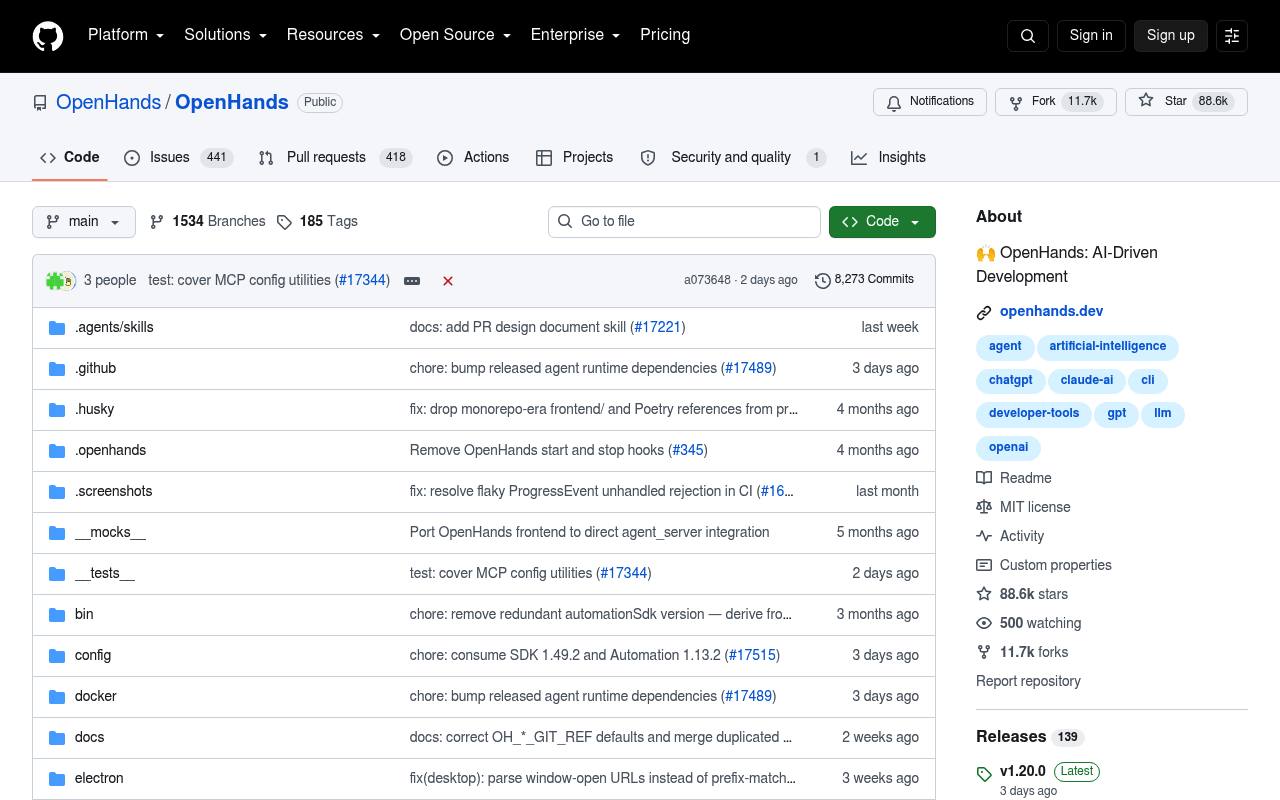Open the 8,273 Commits history
This screenshot has width=1280, height=800.
tap(864, 280)
